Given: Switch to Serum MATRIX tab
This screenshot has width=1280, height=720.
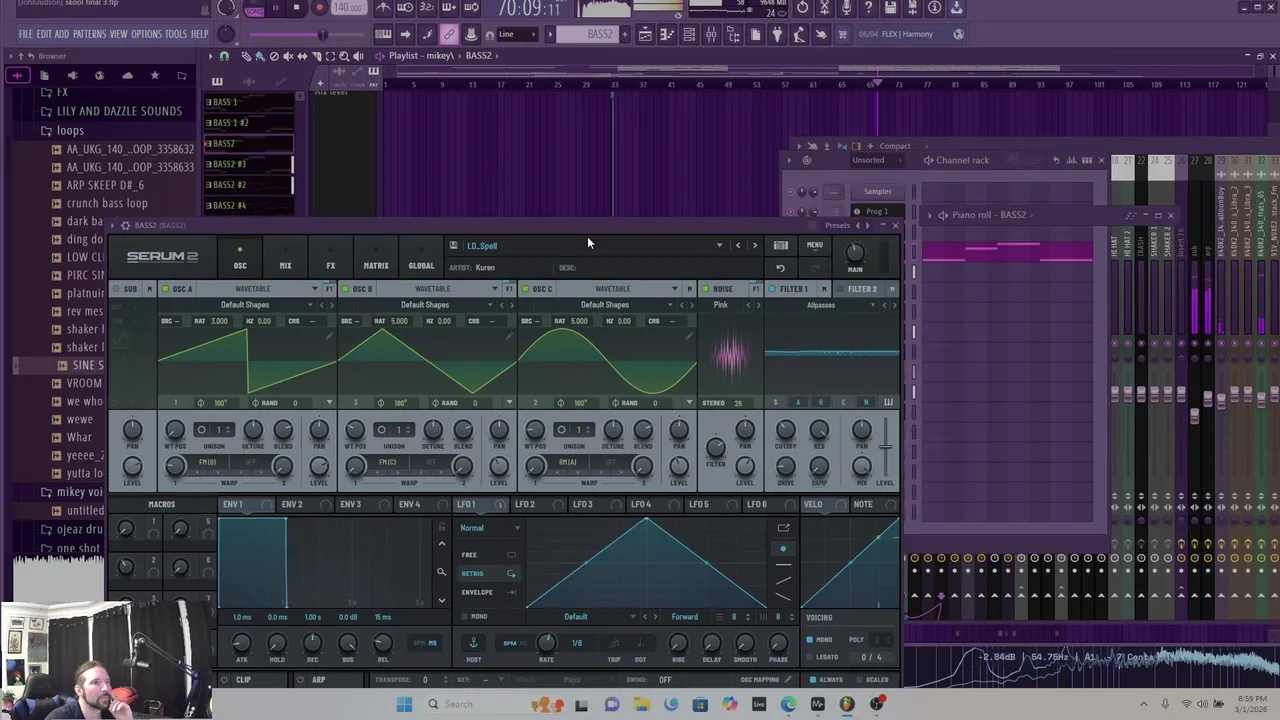Looking at the screenshot, I should coord(376,258).
